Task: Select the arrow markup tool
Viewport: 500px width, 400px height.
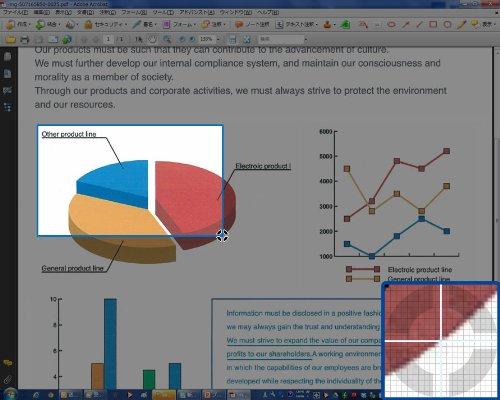Action: [x=405, y=24]
